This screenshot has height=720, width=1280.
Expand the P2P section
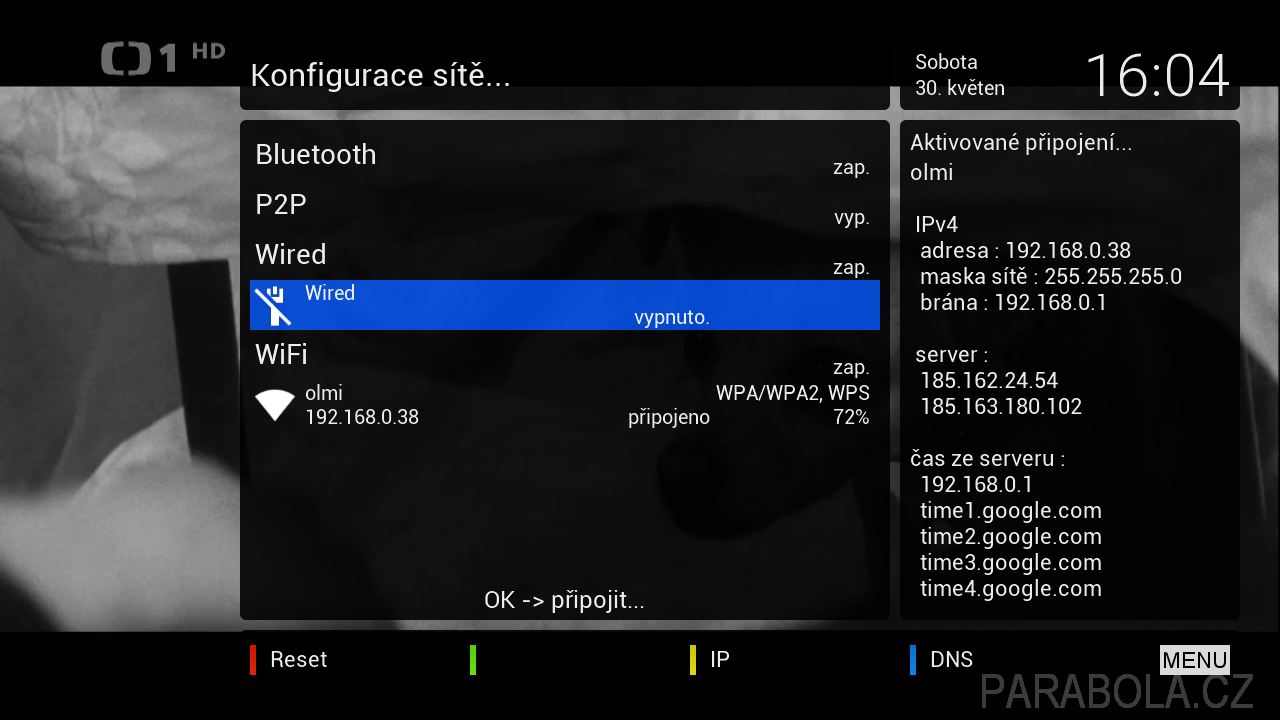point(281,205)
